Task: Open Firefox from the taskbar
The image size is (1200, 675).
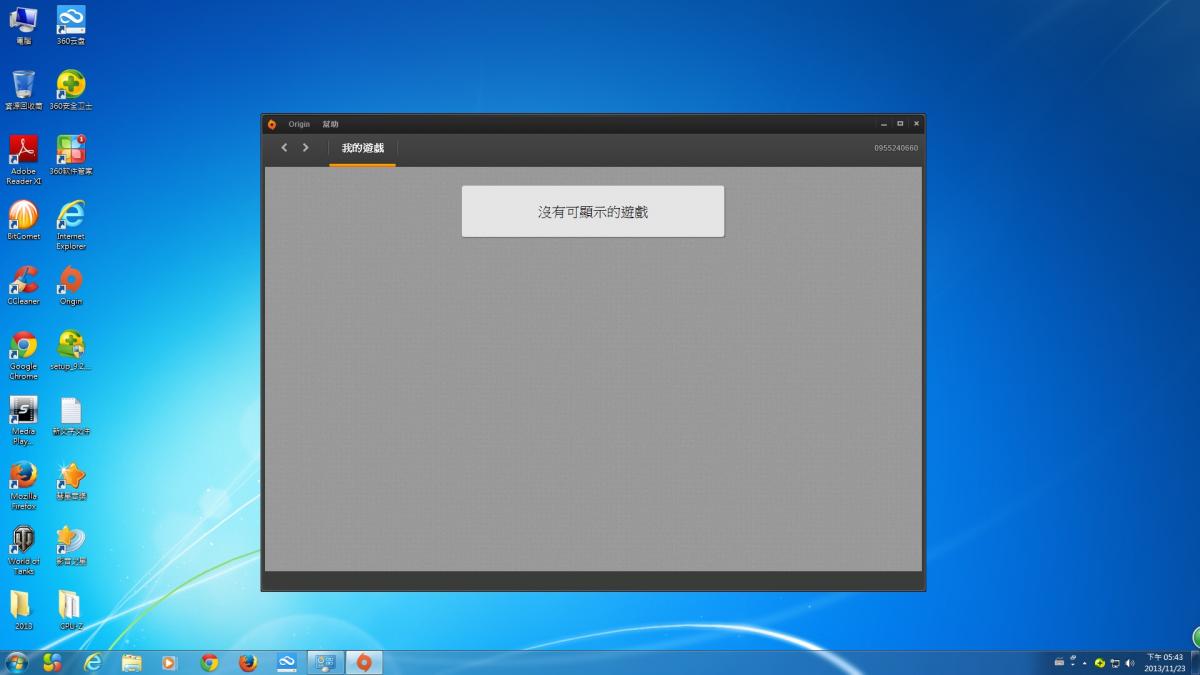Action: tap(248, 662)
